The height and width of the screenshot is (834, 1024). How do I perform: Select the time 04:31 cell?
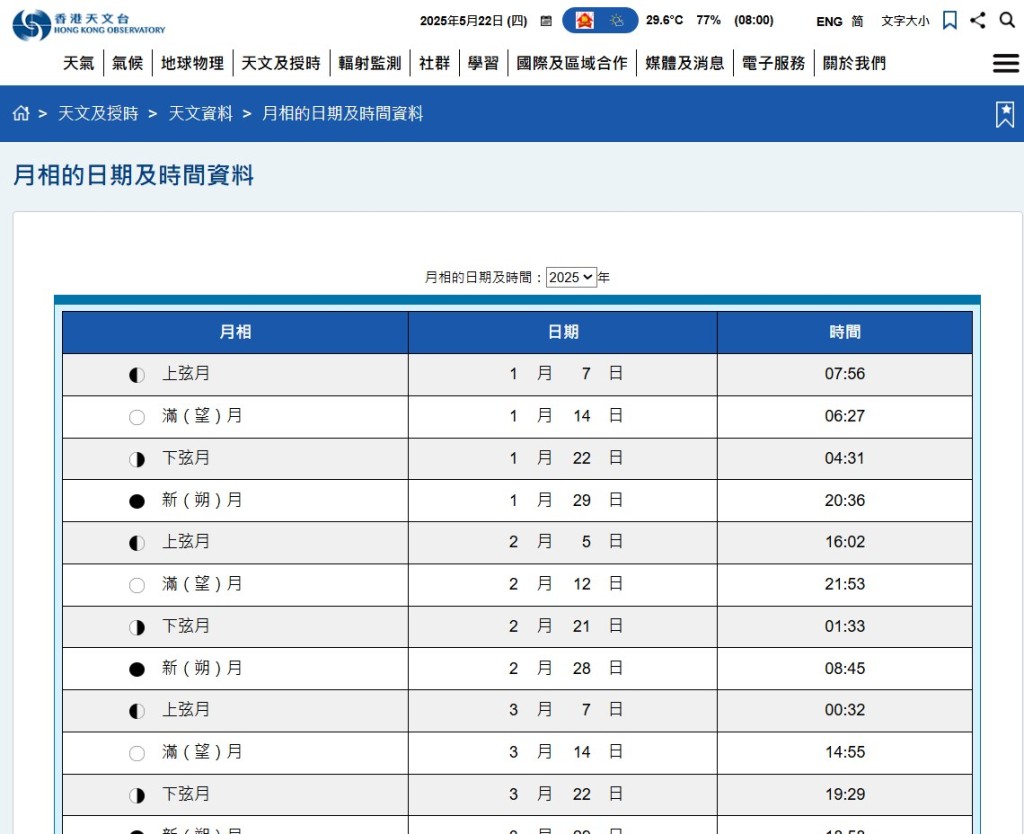click(x=844, y=458)
